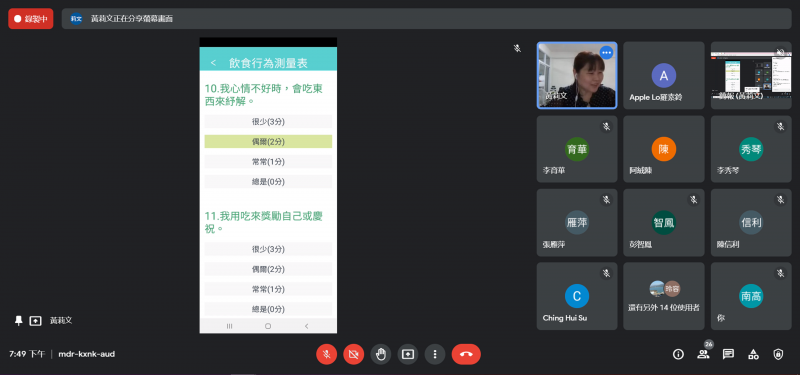Click the 黃莉文 avatar in the top banner
This screenshot has width=800, height=375.
coord(76,19)
